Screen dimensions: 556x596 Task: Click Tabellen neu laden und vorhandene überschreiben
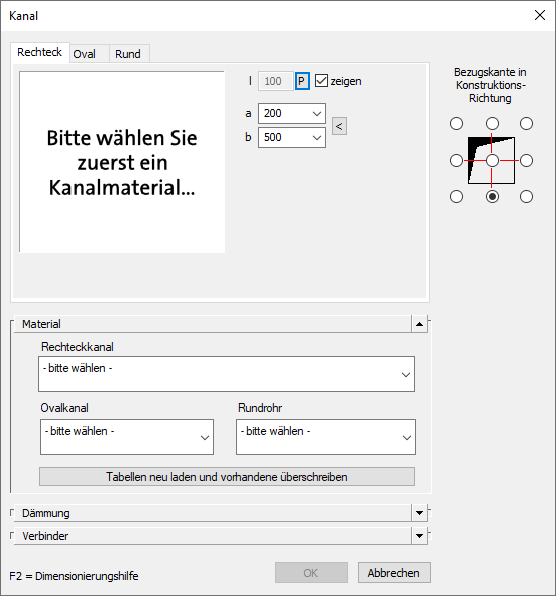click(227, 477)
